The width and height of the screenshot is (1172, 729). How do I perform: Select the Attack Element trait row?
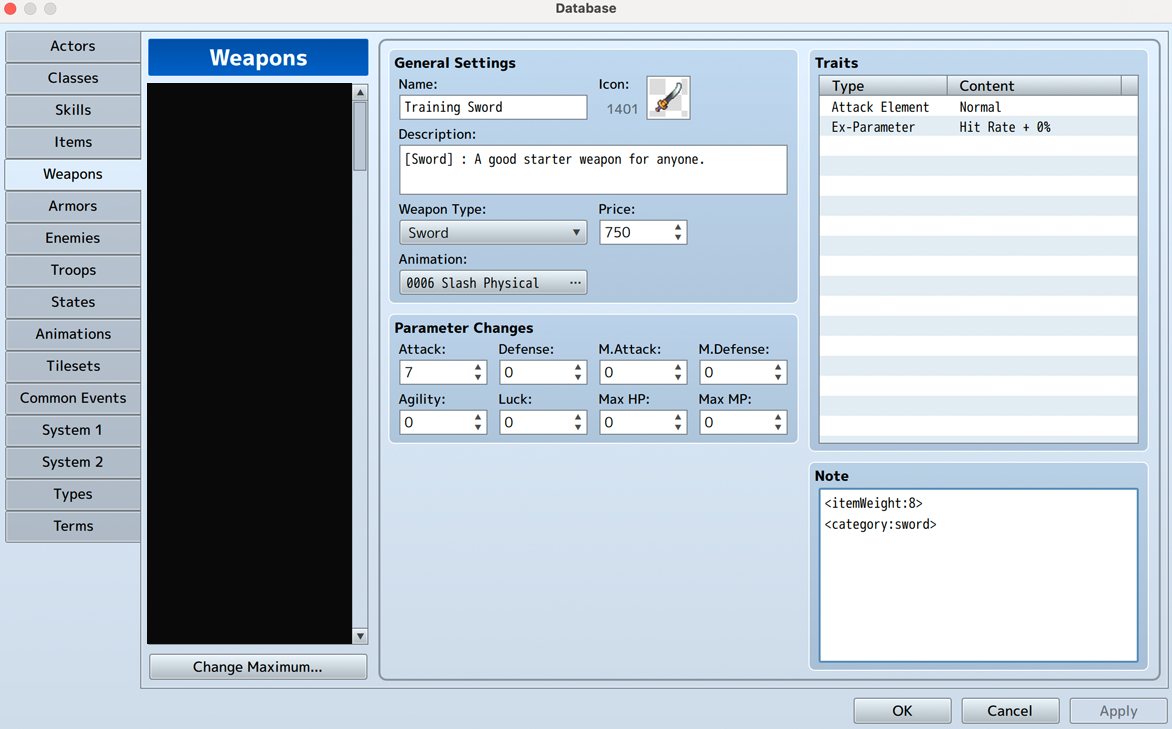tap(978, 107)
